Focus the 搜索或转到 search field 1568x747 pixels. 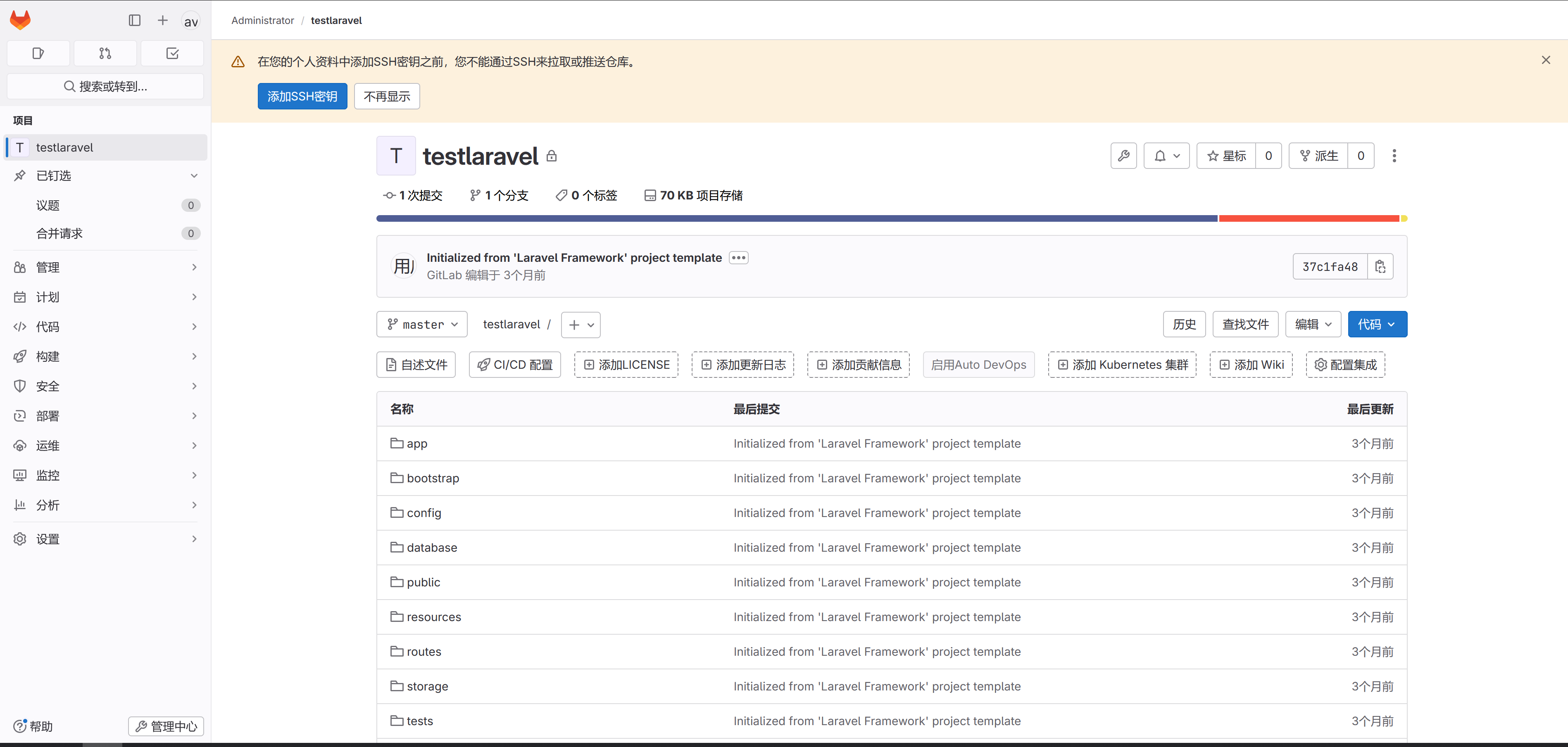tap(105, 86)
